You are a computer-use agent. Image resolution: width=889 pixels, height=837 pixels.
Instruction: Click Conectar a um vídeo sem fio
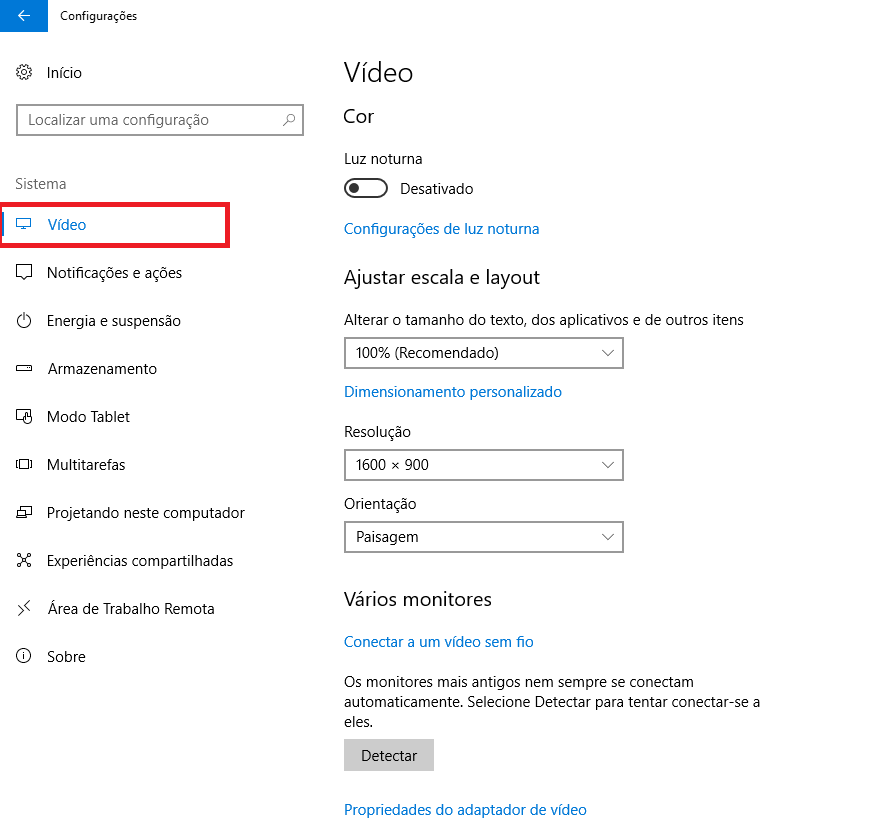(438, 641)
